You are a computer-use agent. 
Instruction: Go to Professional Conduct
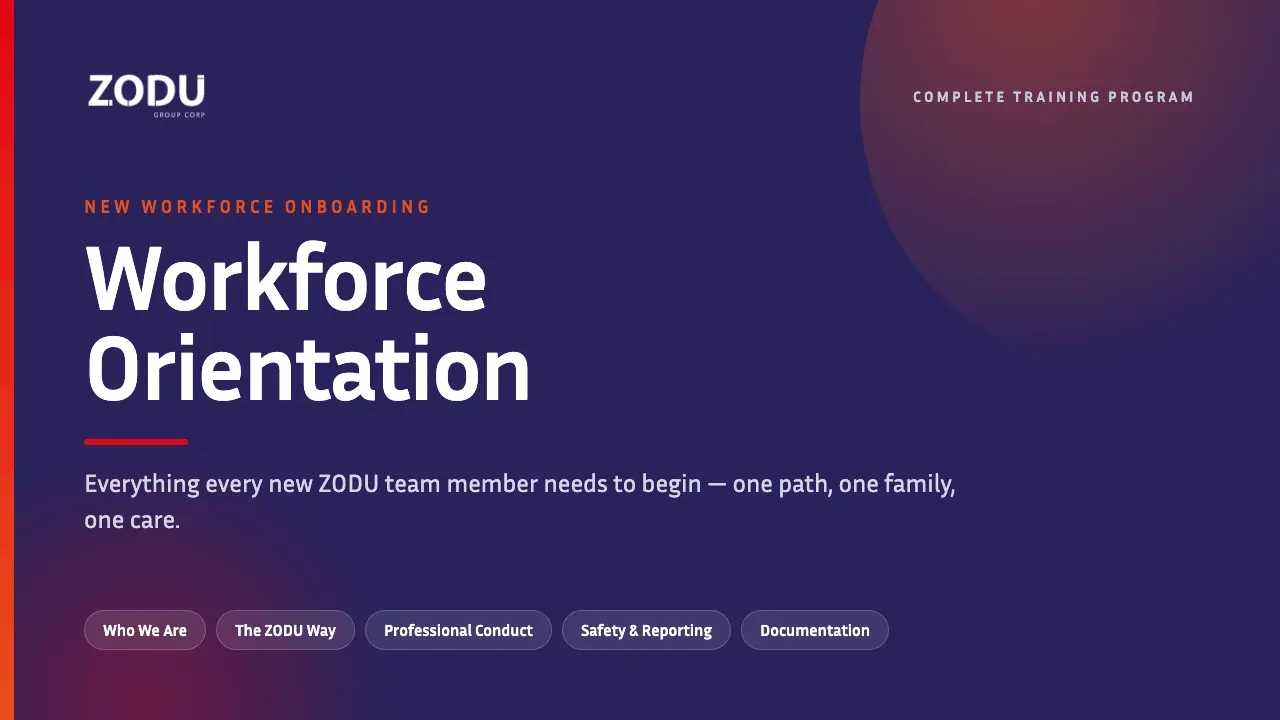tap(458, 630)
